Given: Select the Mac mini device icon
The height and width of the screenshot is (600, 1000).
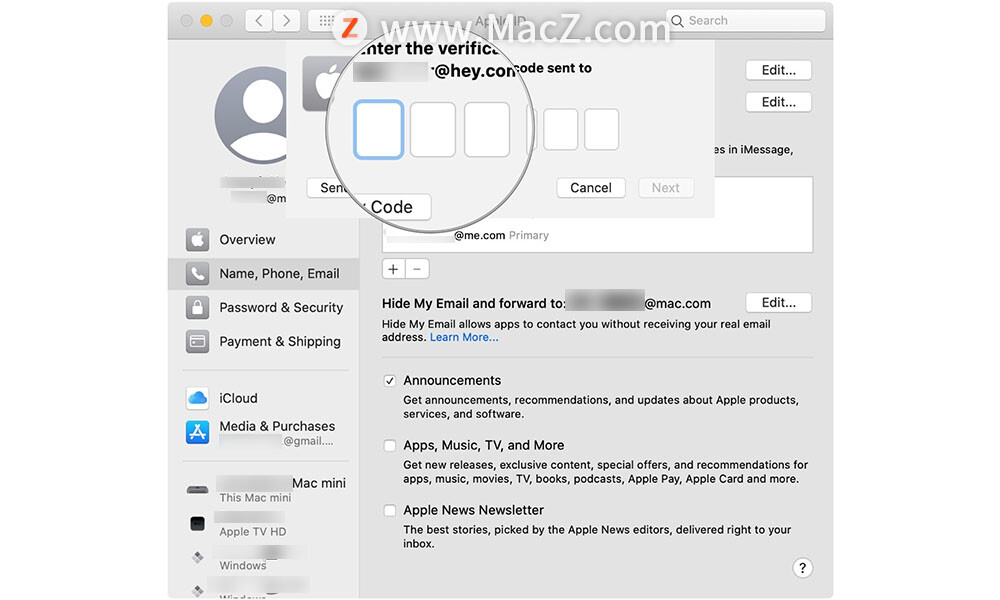Looking at the screenshot, I should click(197, 490).
